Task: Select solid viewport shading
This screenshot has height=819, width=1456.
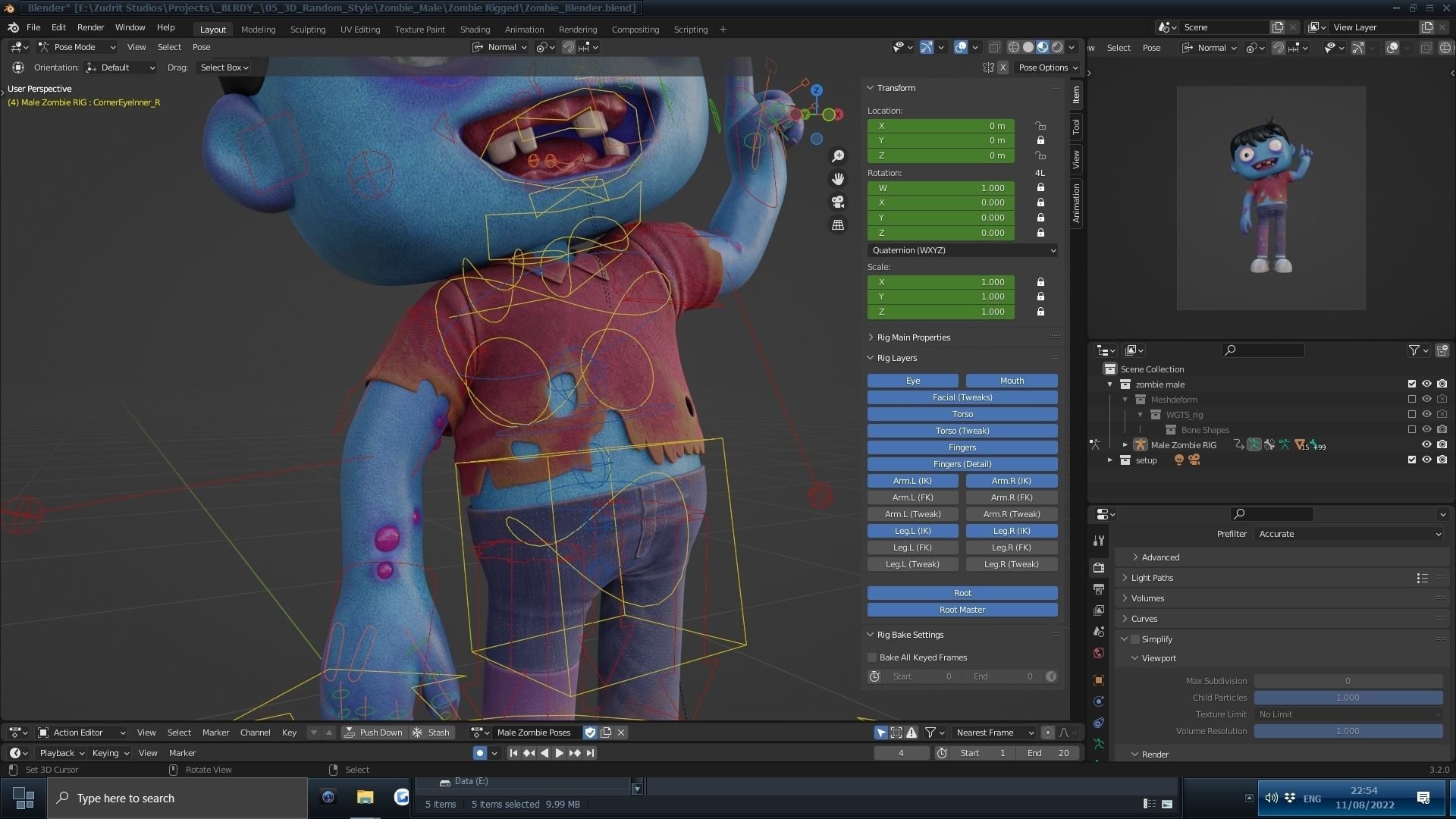Action: (x=1028, y=47)
